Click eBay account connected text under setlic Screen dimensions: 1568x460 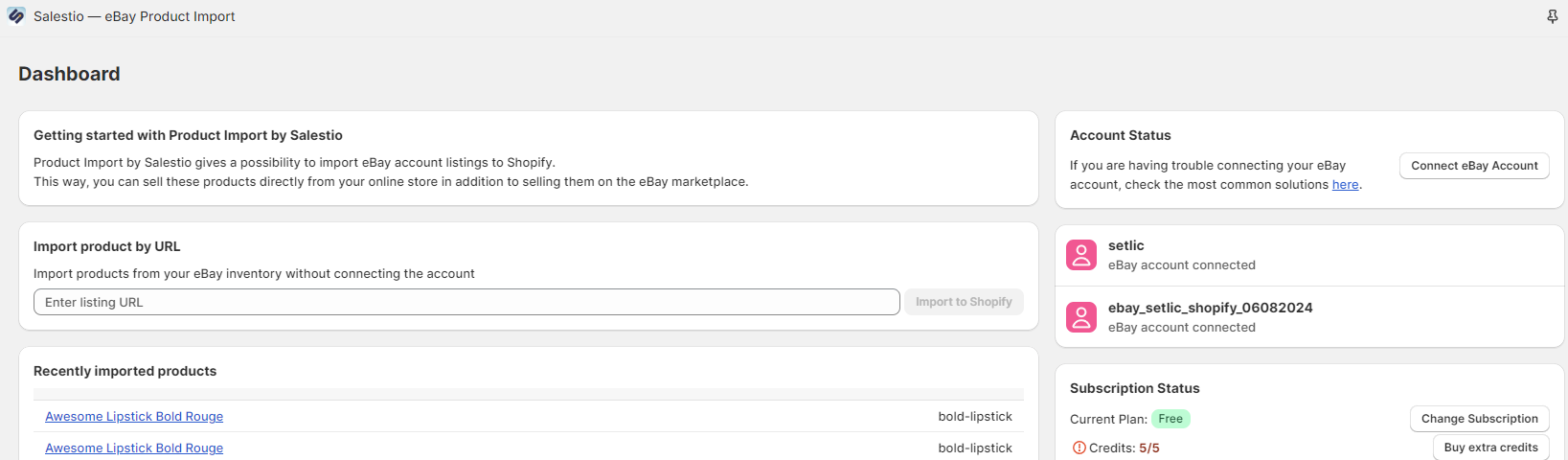(x=1182, y=265)
